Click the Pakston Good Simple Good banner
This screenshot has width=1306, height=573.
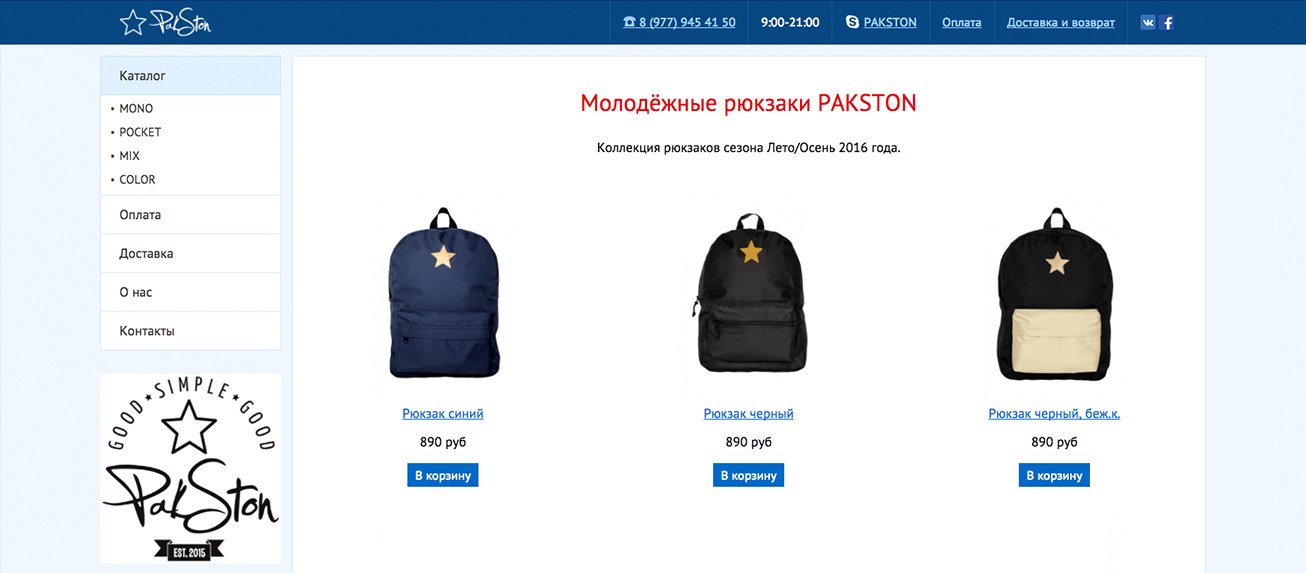pos(190,469)
